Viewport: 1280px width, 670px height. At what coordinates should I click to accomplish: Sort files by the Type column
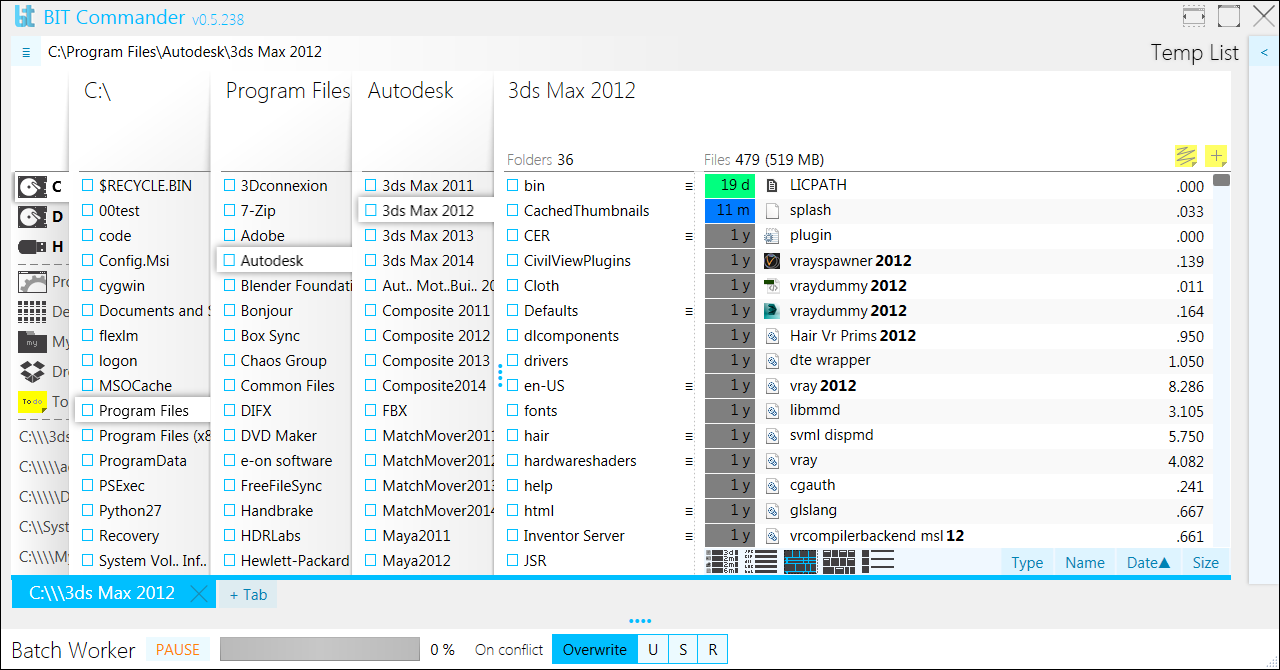1027,562
